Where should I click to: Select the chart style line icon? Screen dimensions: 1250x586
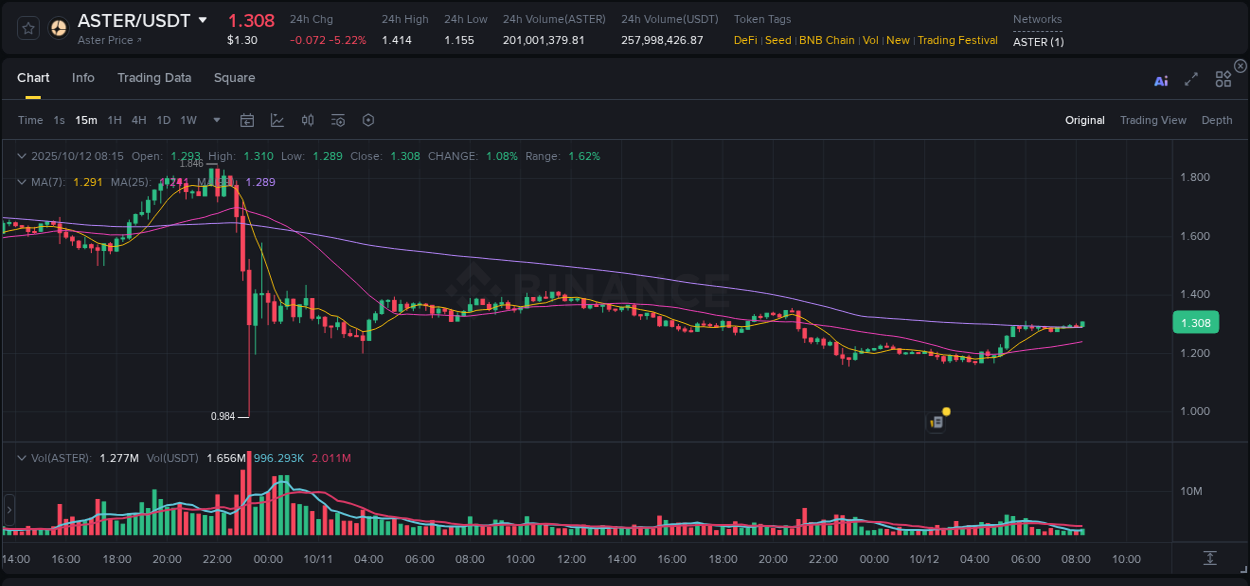coord(277,119)
